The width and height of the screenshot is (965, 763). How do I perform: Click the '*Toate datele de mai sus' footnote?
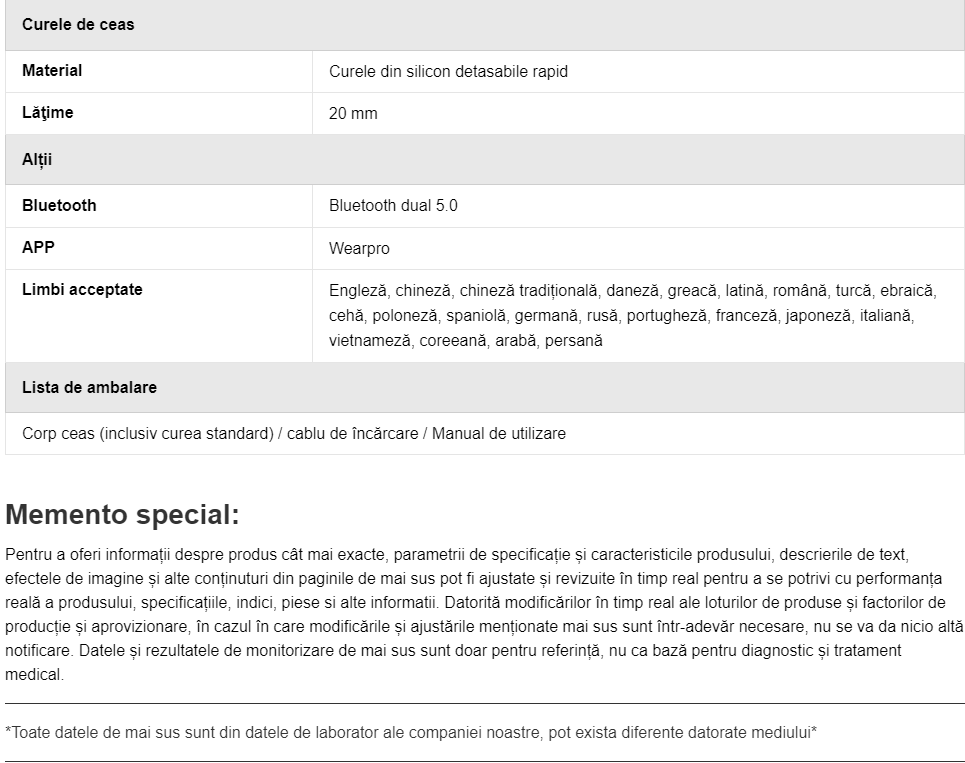point(411,733)
